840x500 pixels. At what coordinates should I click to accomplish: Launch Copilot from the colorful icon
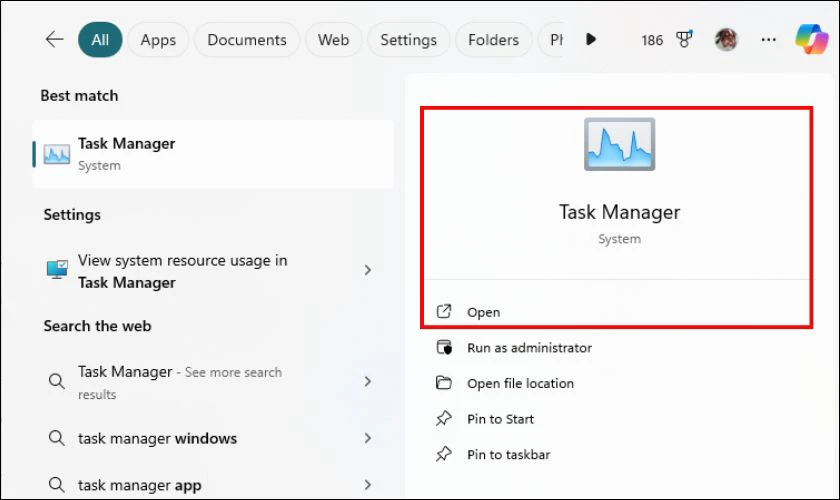[812, 39]
